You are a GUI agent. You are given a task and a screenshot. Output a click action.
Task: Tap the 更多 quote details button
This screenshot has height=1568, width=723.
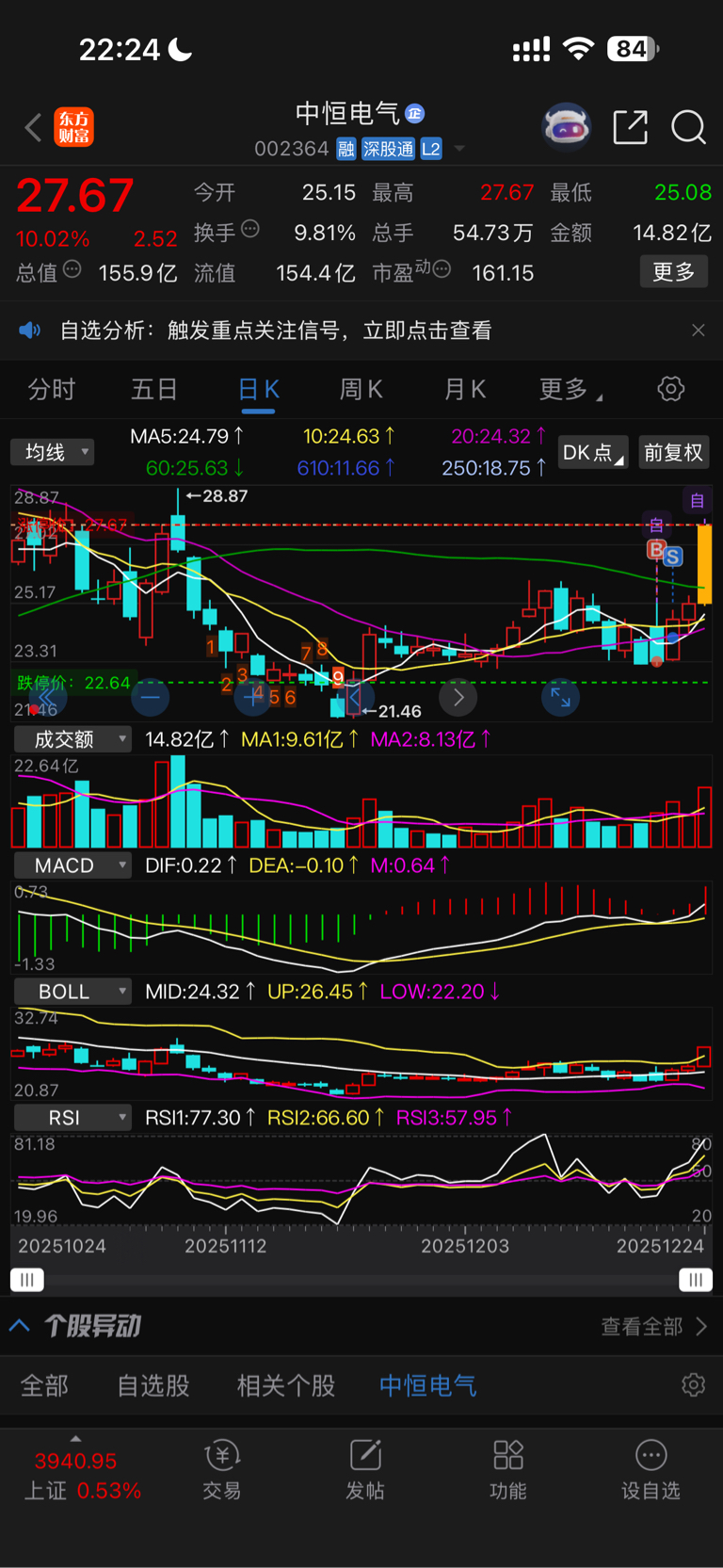[674, 272]
